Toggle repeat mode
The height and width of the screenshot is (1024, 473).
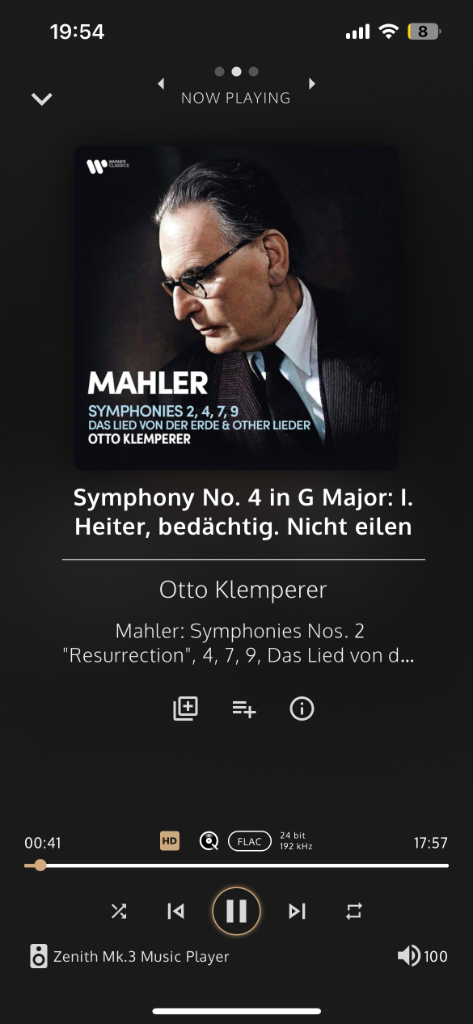353,911
